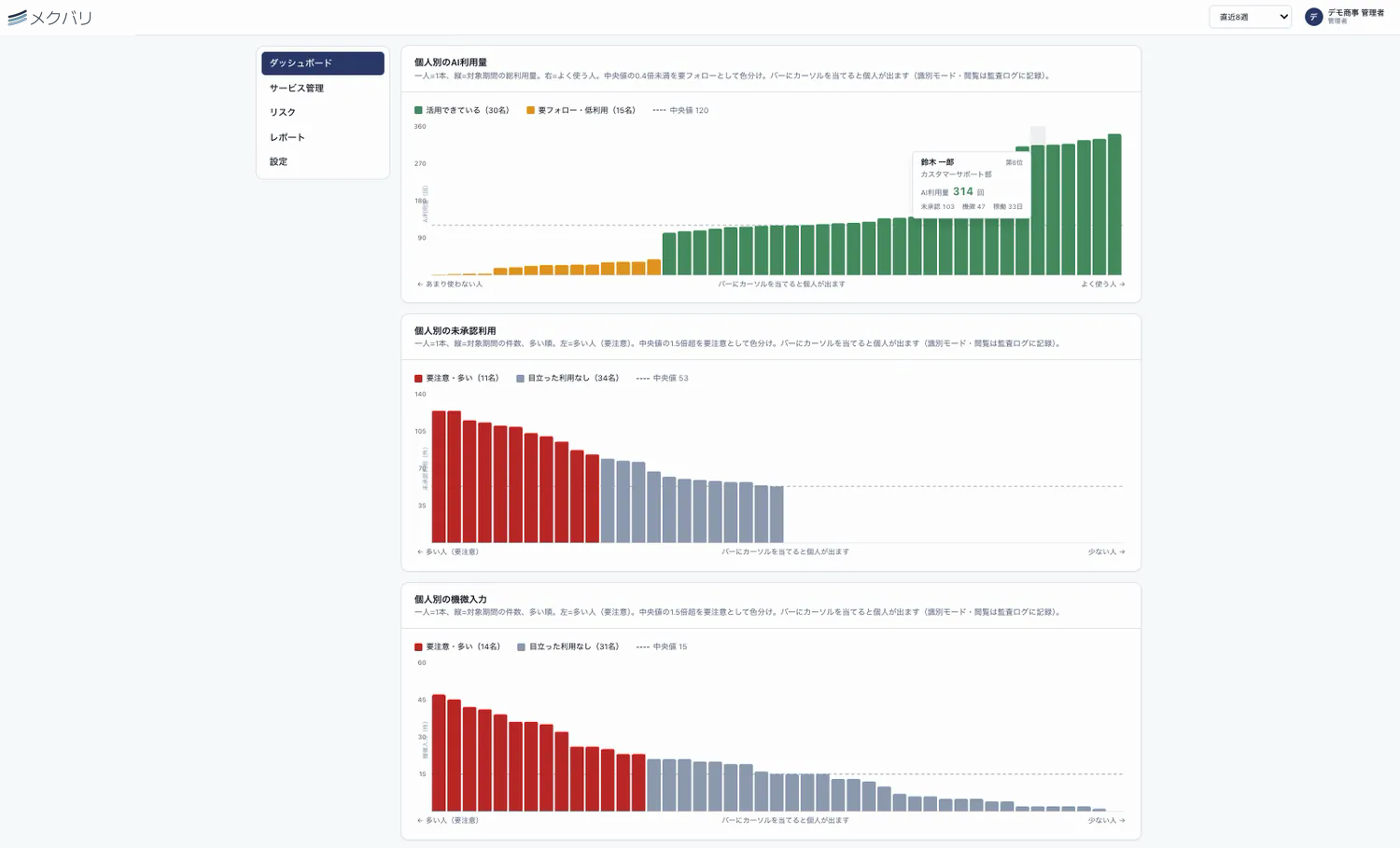This screenshot has height=848, width=1400.
Task: Click the 360 y-axis value in AI利用量 chart
Action: pos(420,127)
